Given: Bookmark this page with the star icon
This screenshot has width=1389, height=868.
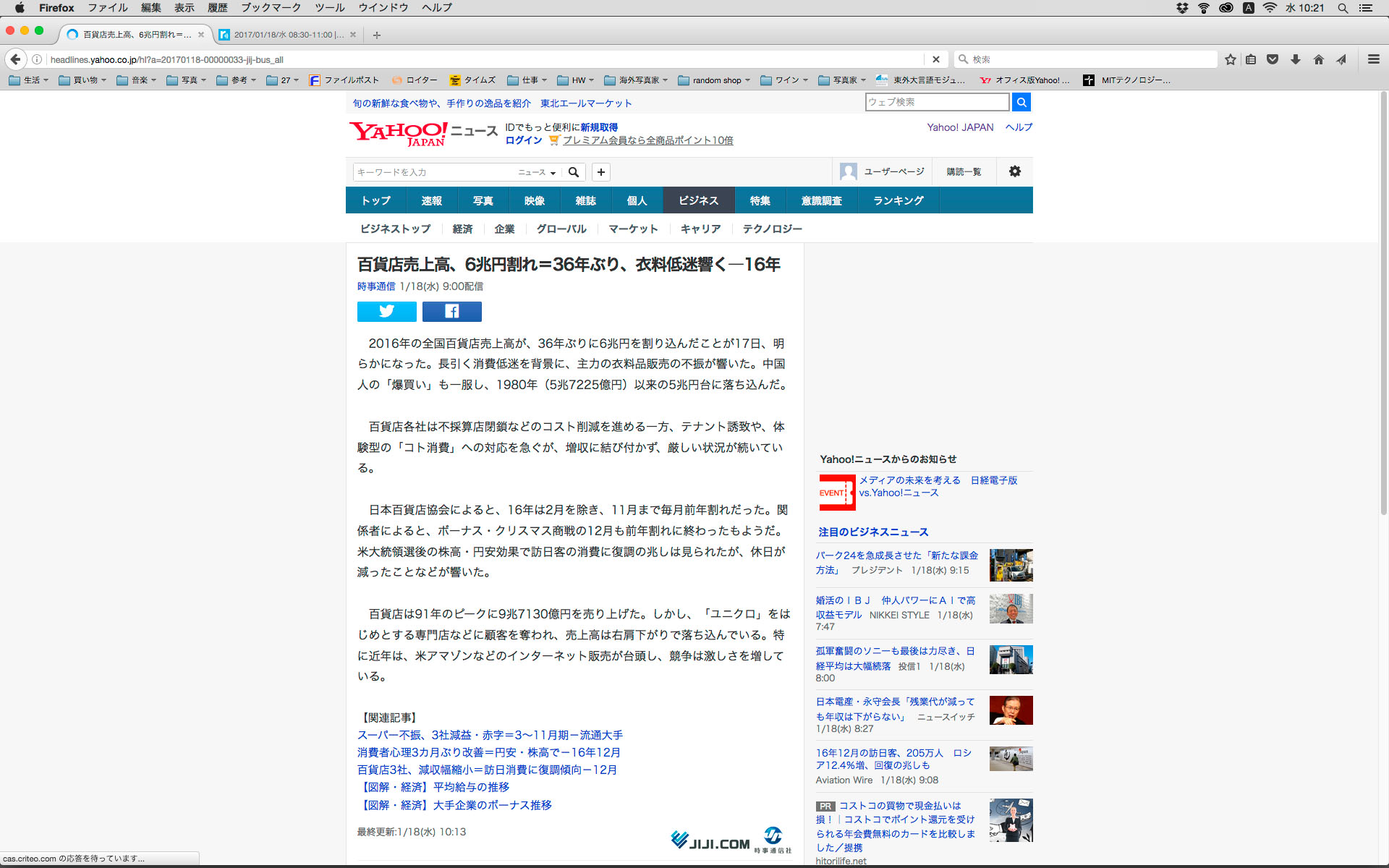Looking at the screenshot, I should (1230, 59).
